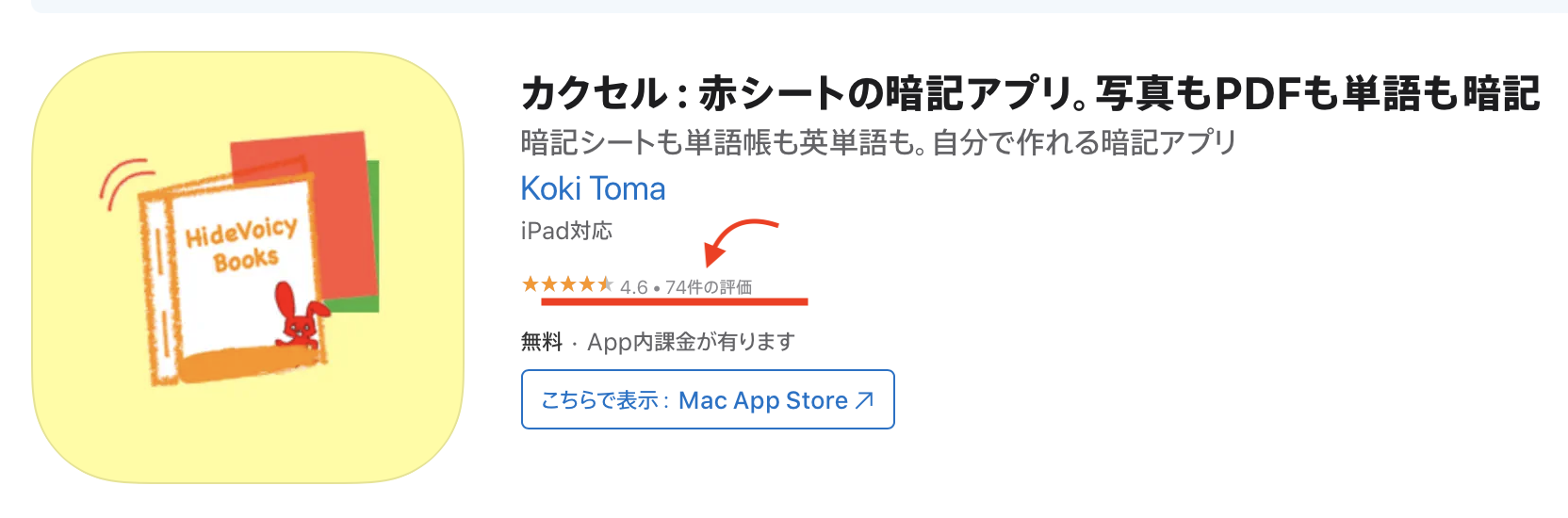The image size is (1568, 518).
Task: Click the 無料 price label
Action: click(x=541, y=342)
